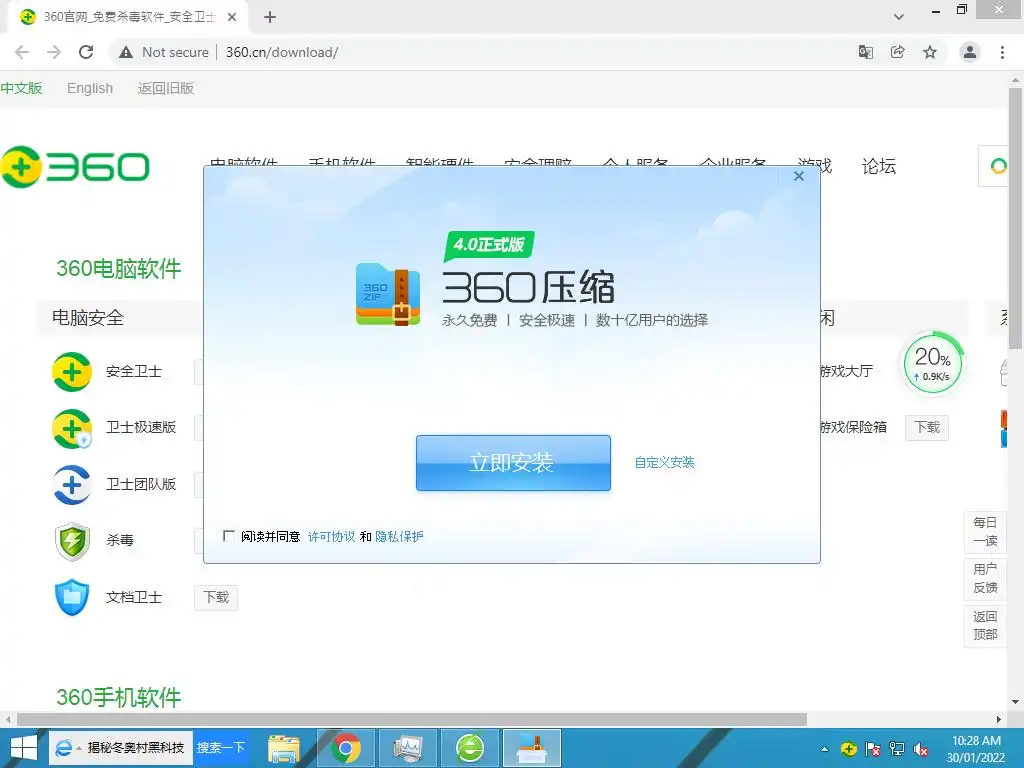Click the 20% download progress circle
This screenshot has height=768, width=1024.
(933, 364)
